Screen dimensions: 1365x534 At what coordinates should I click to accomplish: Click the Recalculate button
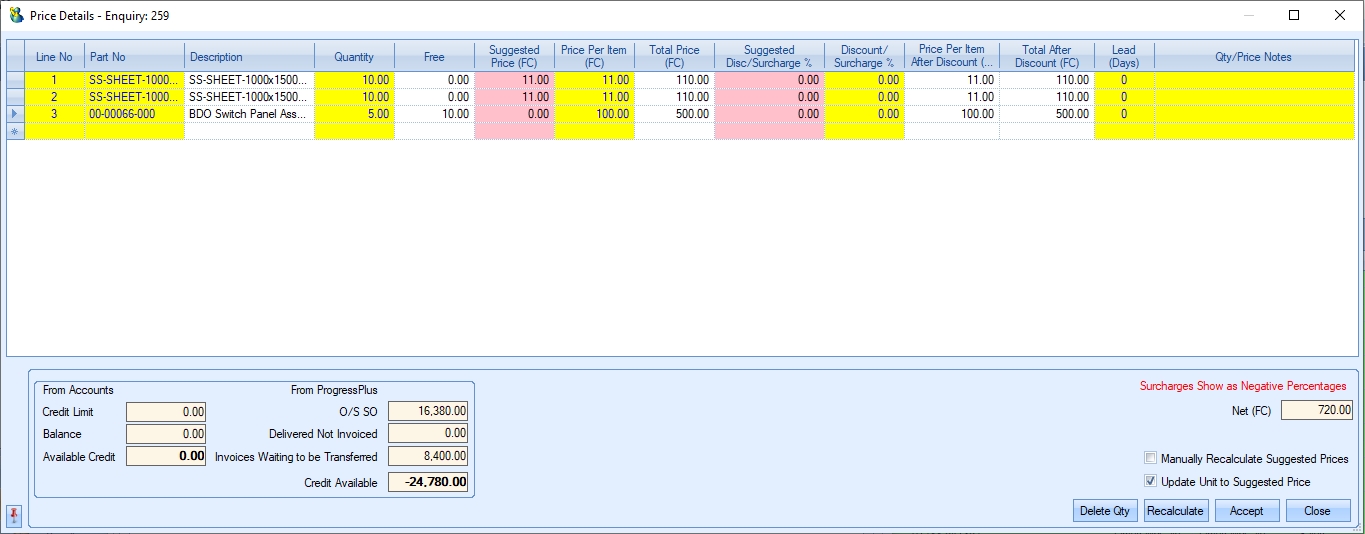[x=1176, y=511]
